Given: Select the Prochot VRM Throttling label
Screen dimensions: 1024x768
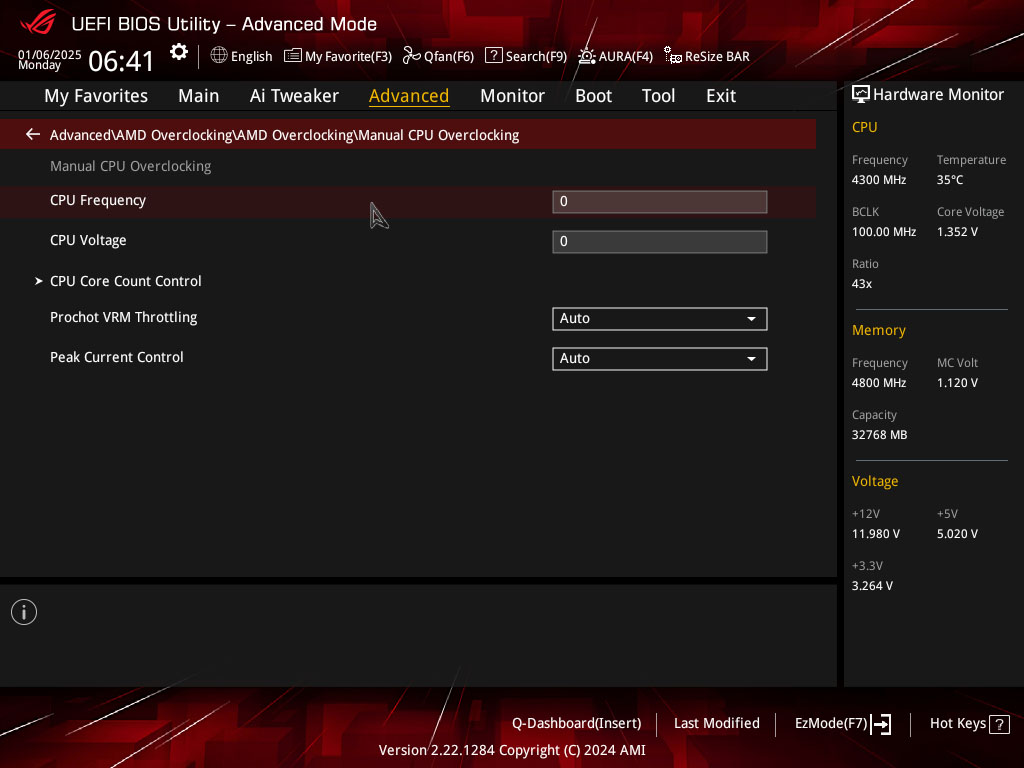Looking at the screenshot, I should [x=123, y=317].
